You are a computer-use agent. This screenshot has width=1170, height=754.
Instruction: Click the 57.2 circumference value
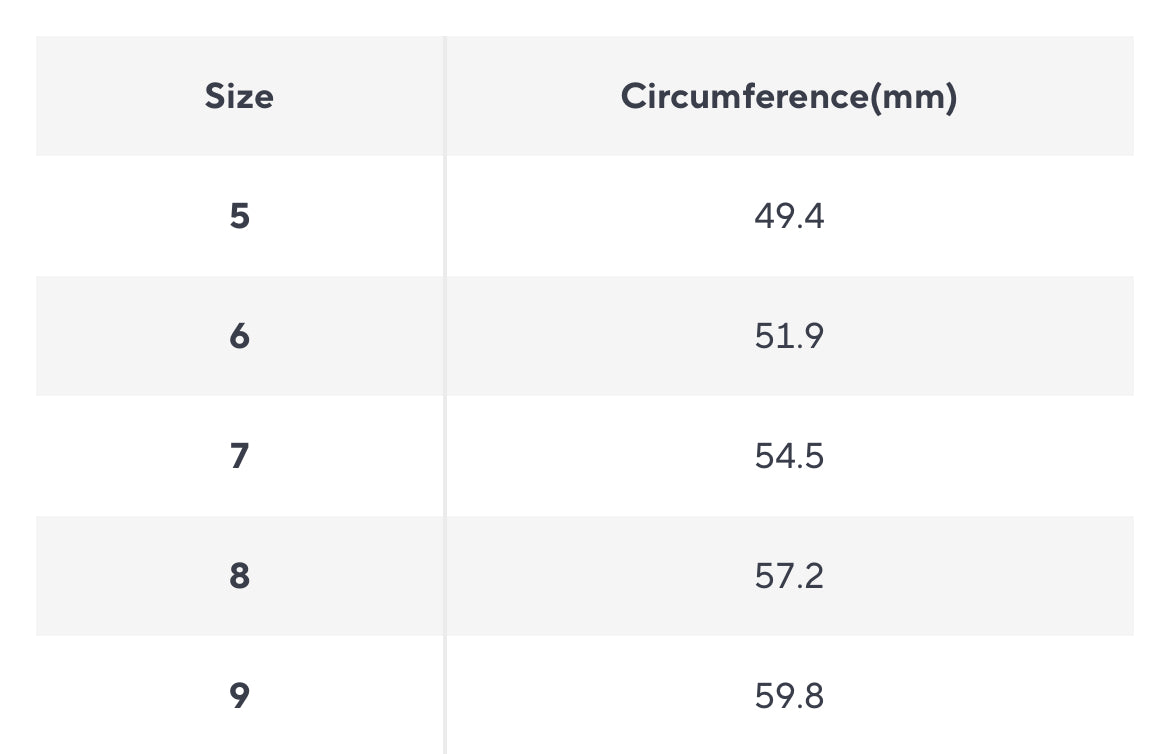click(x=789, y=576)
